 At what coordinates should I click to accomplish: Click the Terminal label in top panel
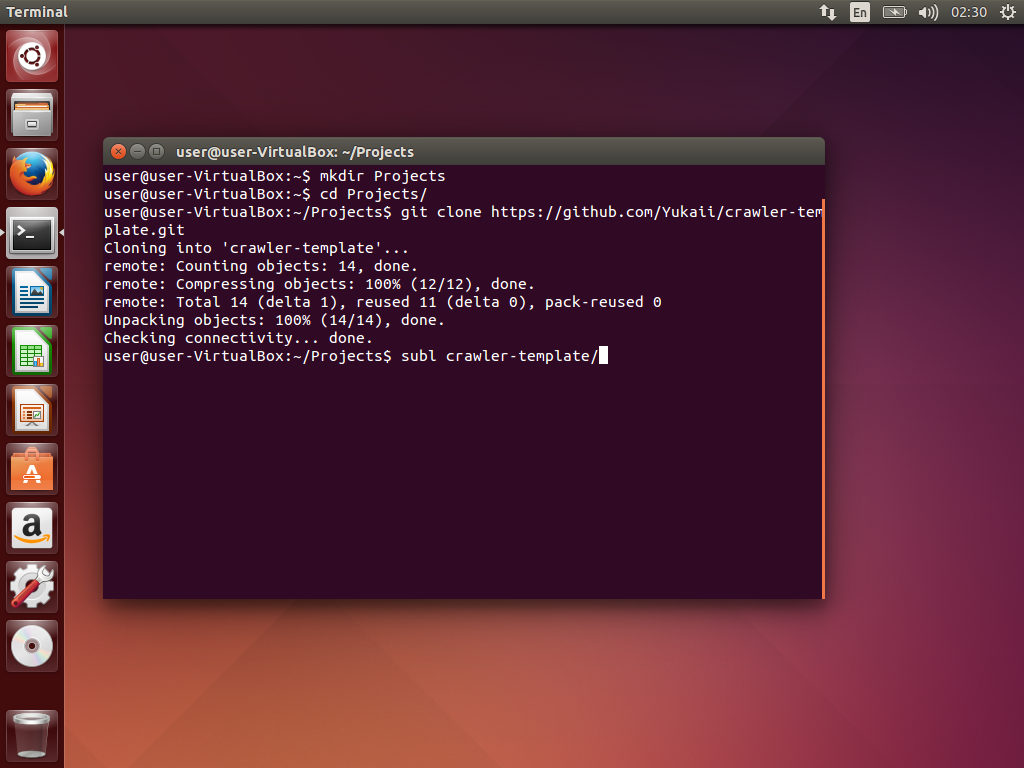37,12
